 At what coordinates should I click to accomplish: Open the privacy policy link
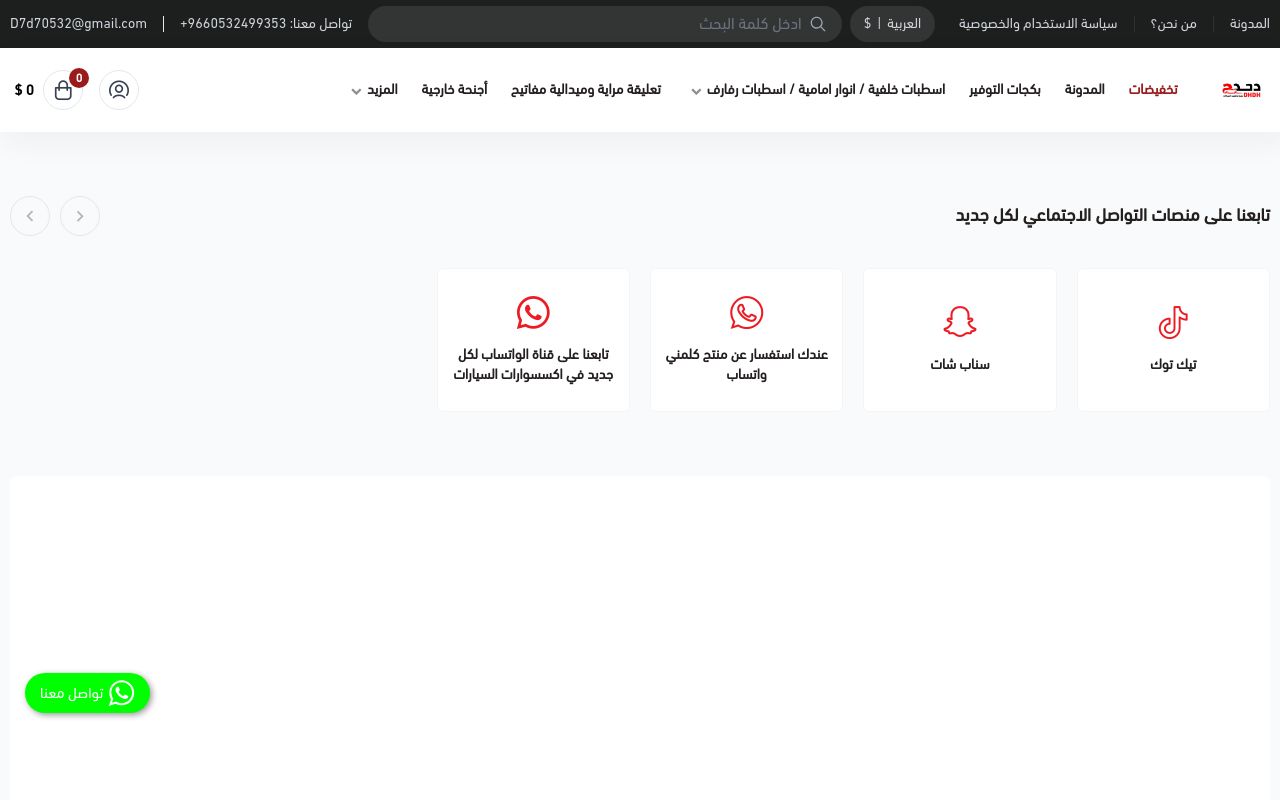pyautogui.click(x=1038, y=24)
